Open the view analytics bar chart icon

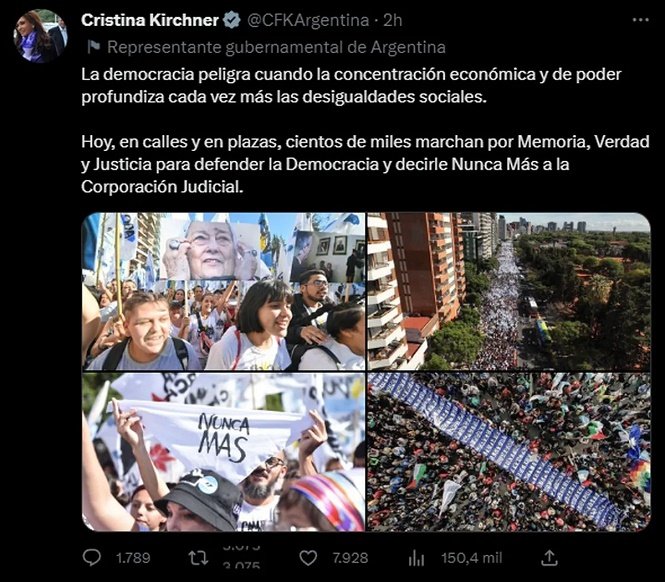click(416, 558)
